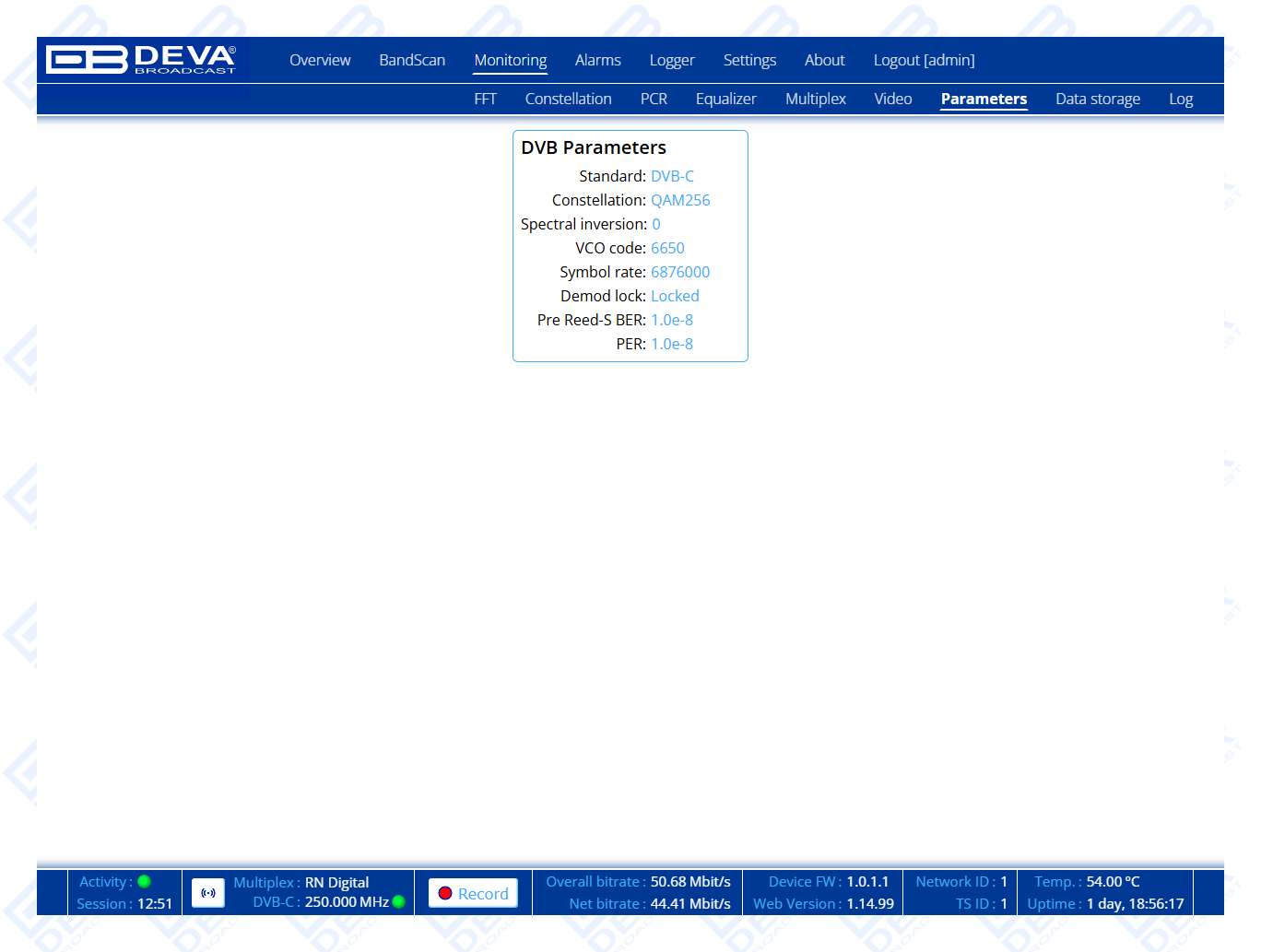This screenshot has height=952, width=1261.
Task: Select the Multiplex tab
Action: tap(815, 99)
